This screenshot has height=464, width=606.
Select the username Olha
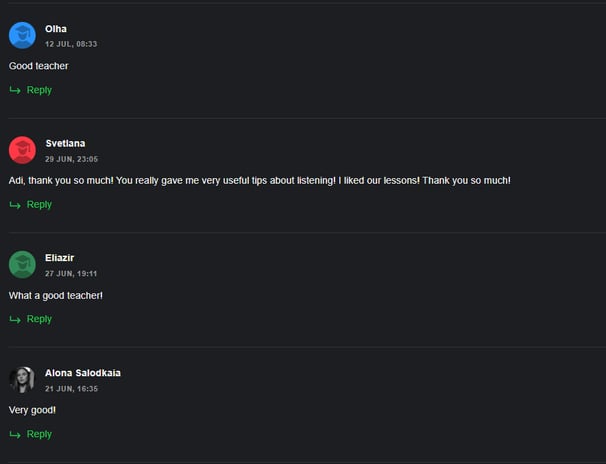pyautogui.click(x=56, y=29)
